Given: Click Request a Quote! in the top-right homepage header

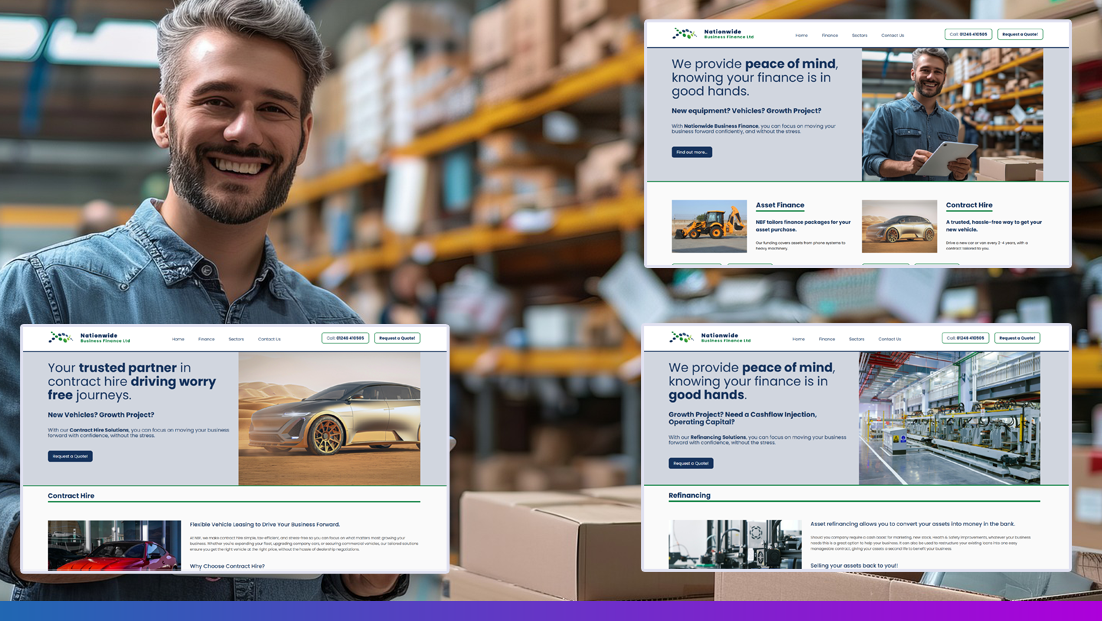Looking at the screenshot, I should coord(1020,34).
